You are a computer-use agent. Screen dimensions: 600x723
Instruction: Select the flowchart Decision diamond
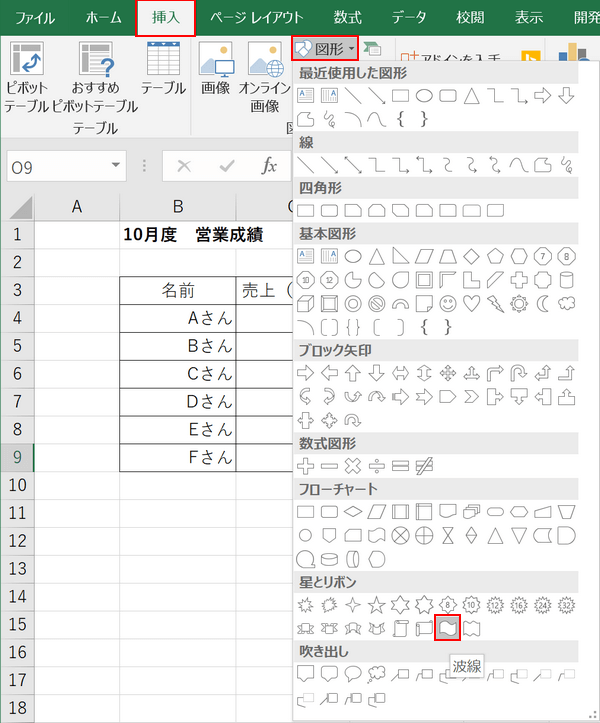click(353, 511)
